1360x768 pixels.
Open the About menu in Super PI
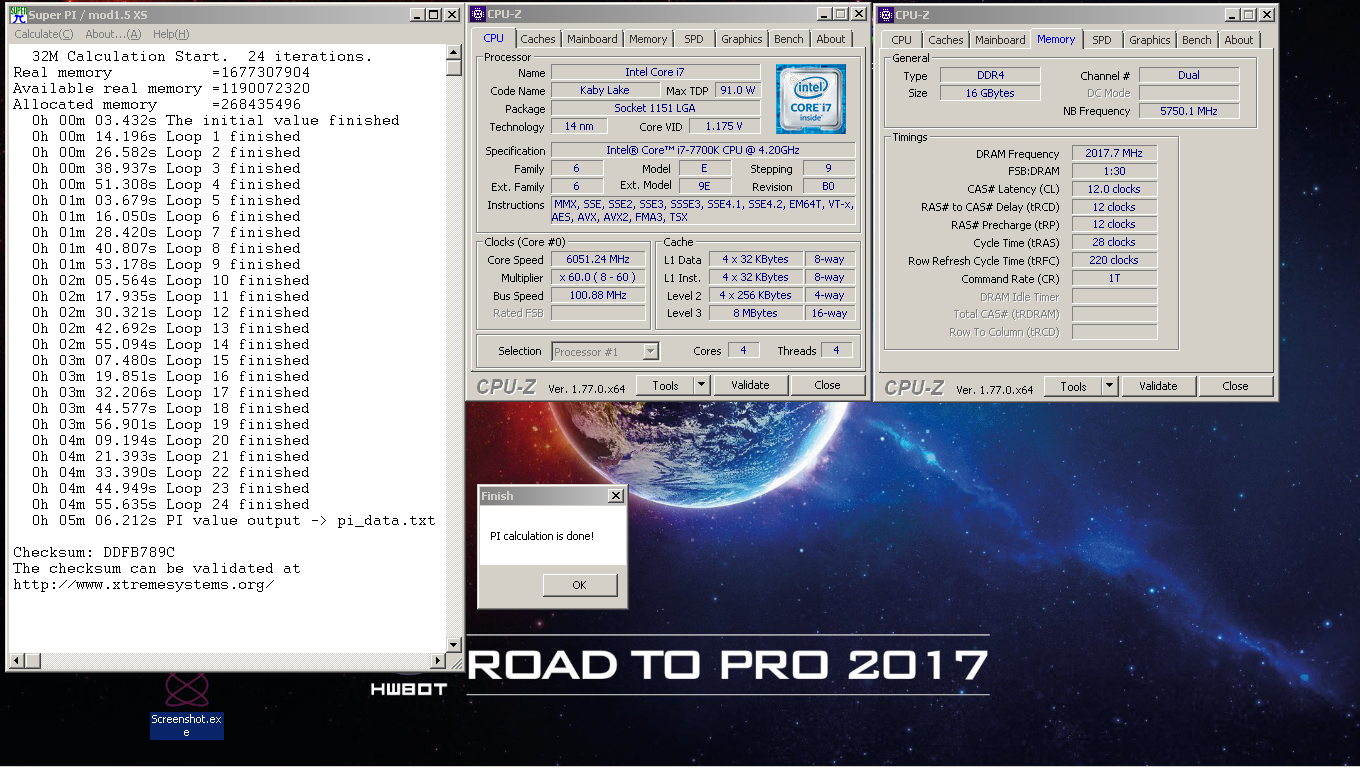(113, 34)
